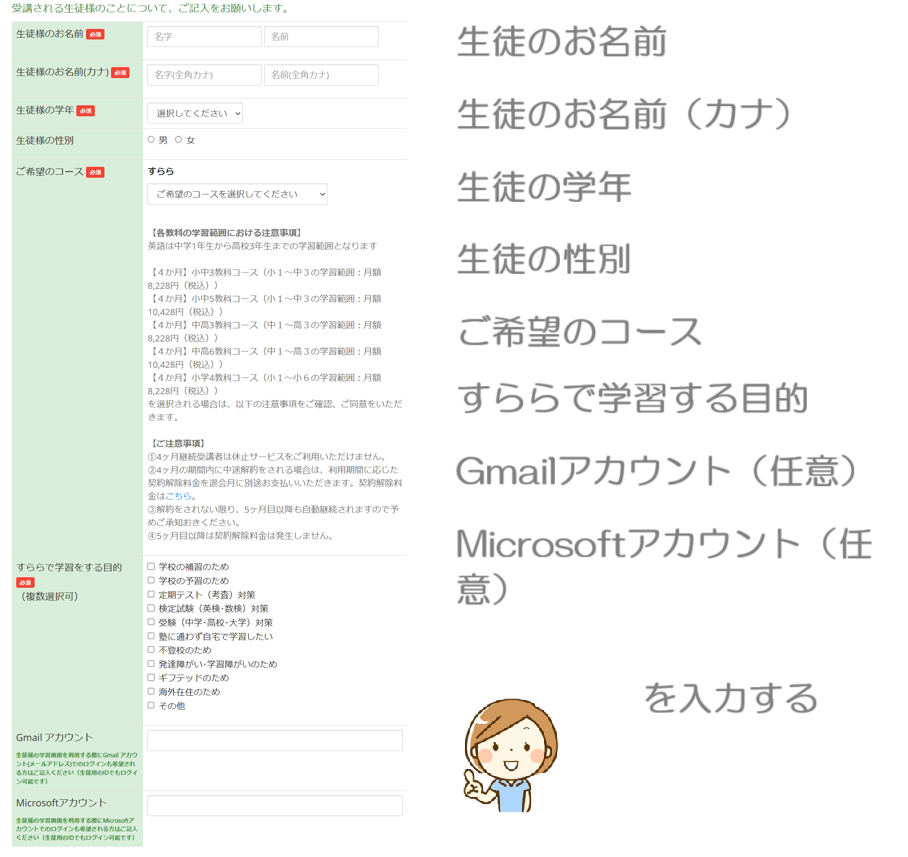The image size is (908, 857).
Task: Check the その他 purpose checkbox
Action: pyautogui.click(x=152, y=706)
